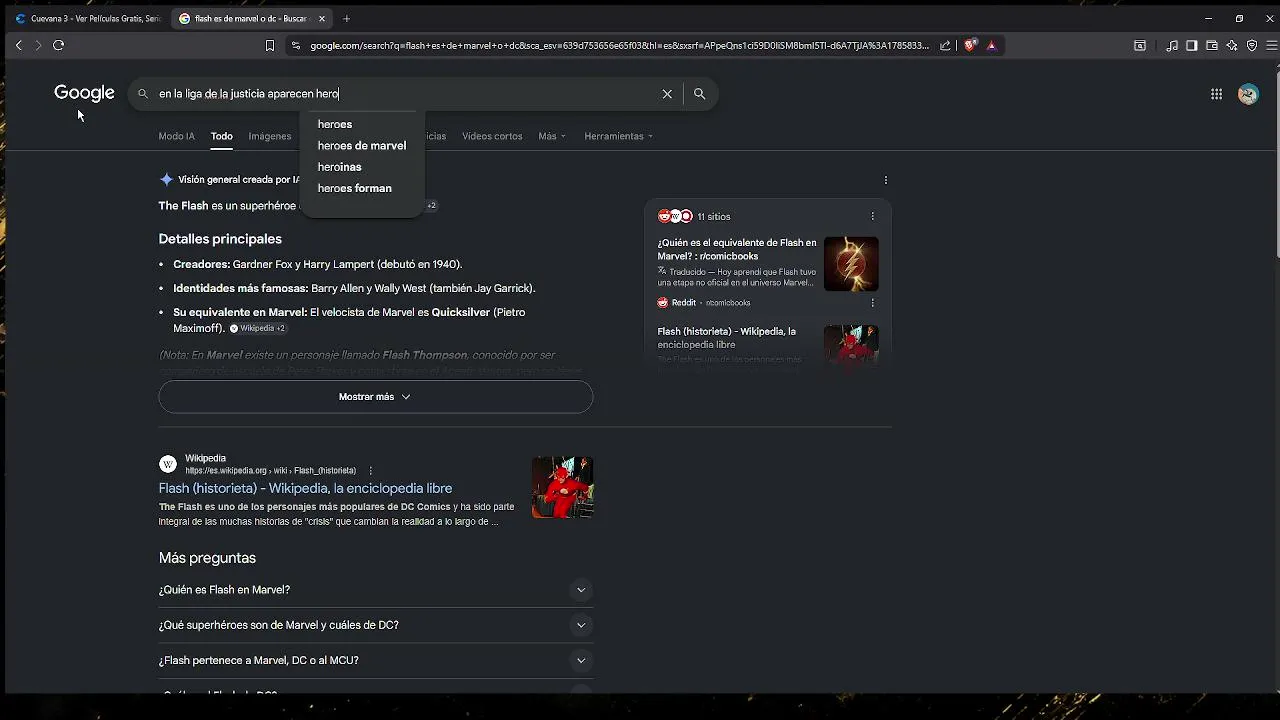
Task: Submit search with magnifier button
Action: 699,94
